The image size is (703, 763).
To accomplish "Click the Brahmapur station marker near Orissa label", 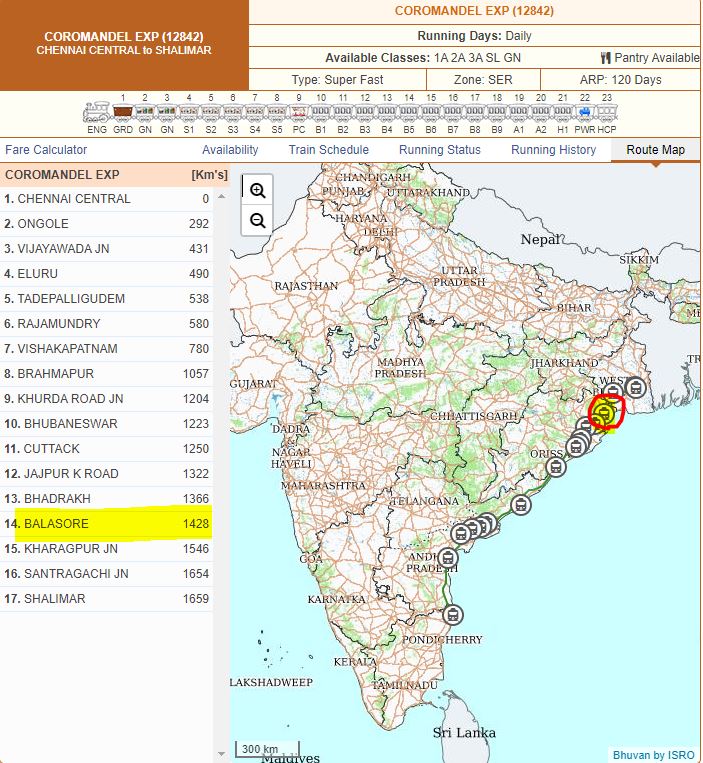I will pos(556,467).
